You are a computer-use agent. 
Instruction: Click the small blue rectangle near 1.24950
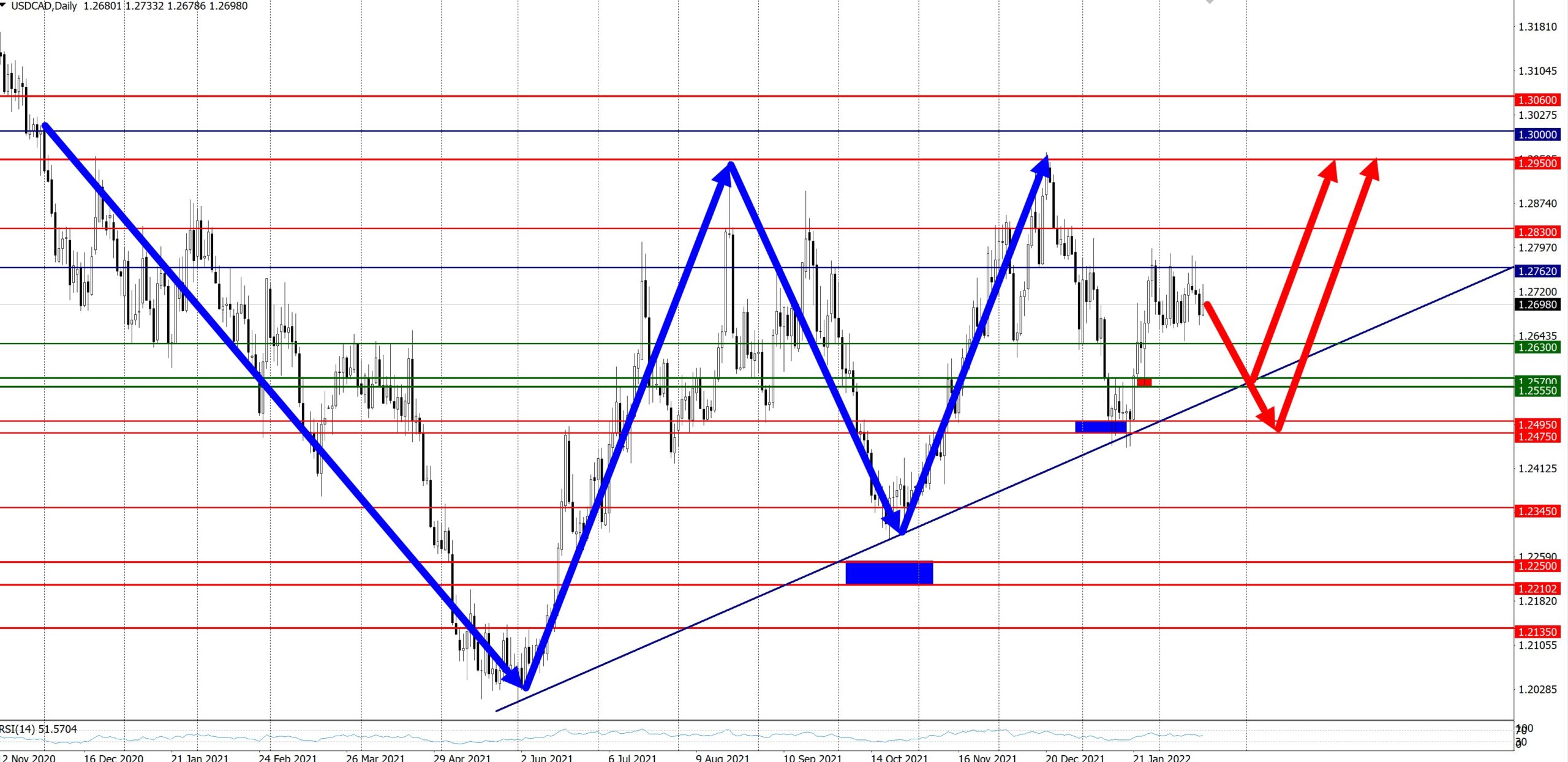tap(1101, 426)
